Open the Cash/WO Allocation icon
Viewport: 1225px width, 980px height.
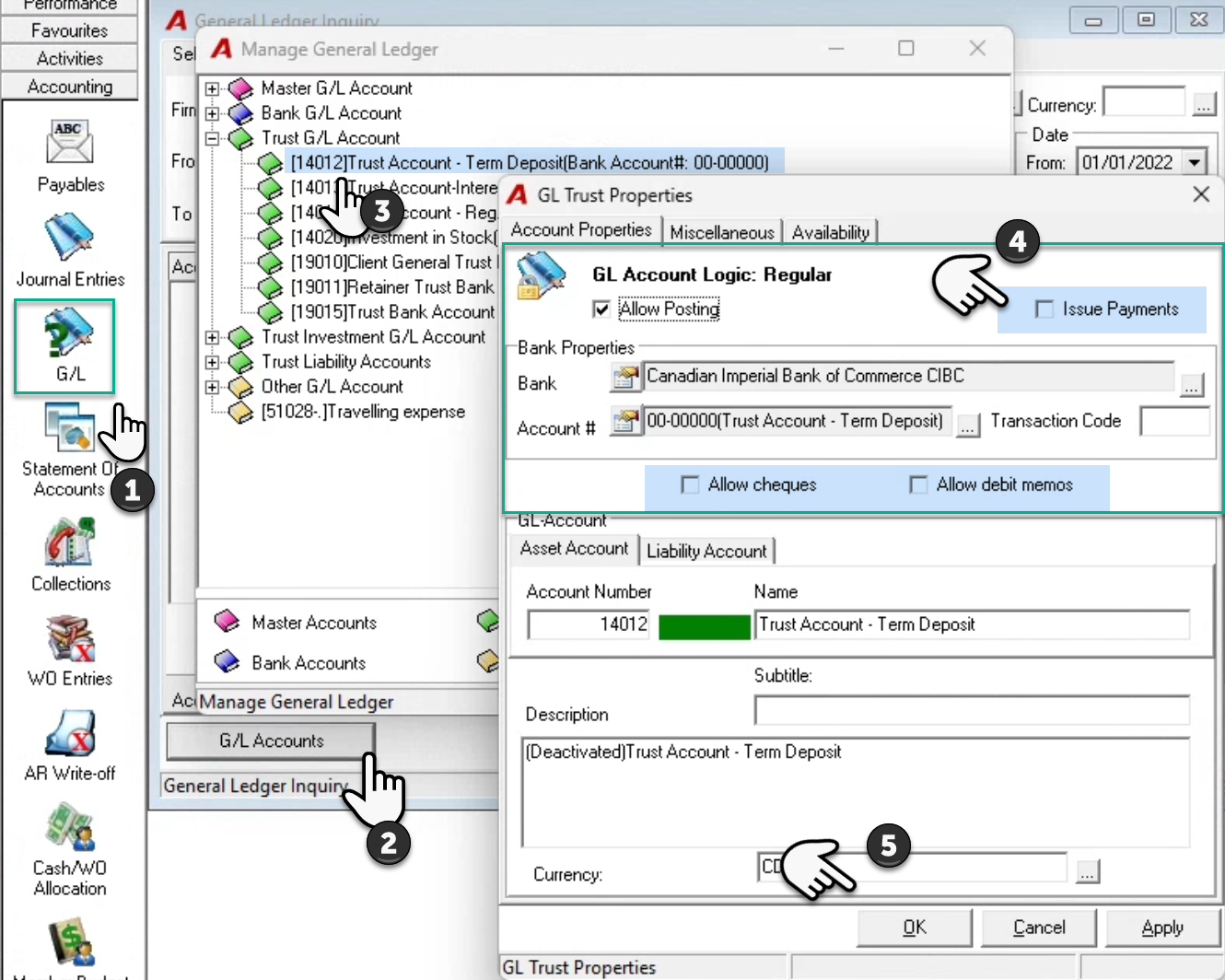click(70, 827)
